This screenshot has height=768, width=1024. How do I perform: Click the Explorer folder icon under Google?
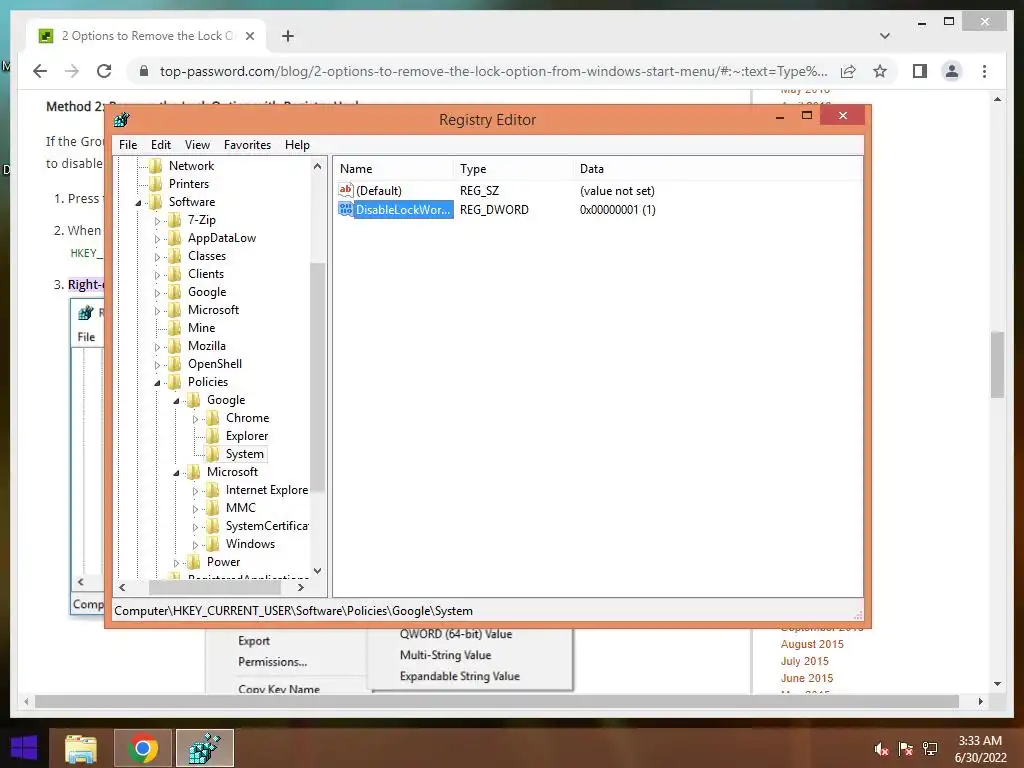pos(213,436)
